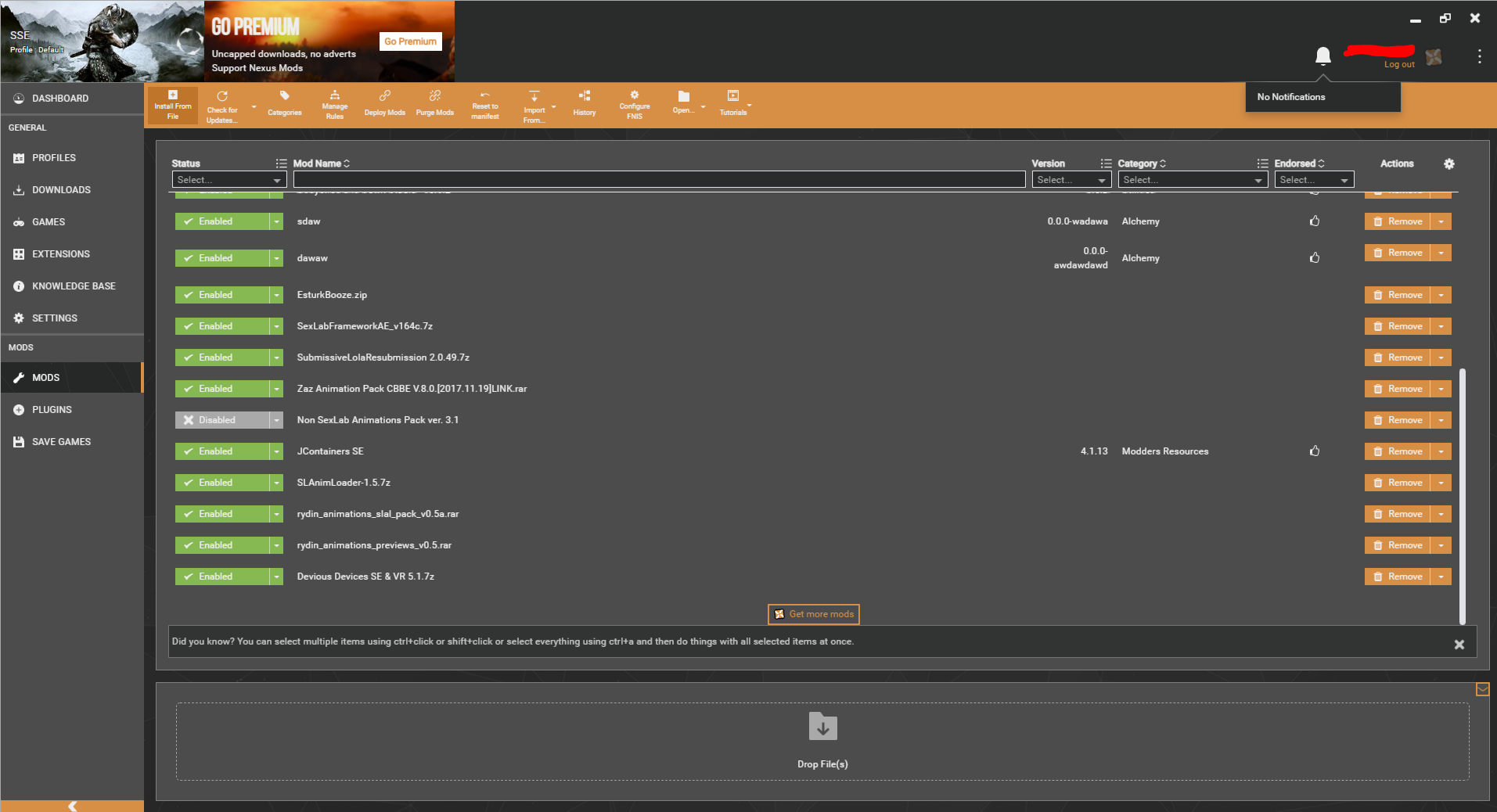
Task: Open Settings sidebar item
Action: pyautogui.click(x=72, y=318)
